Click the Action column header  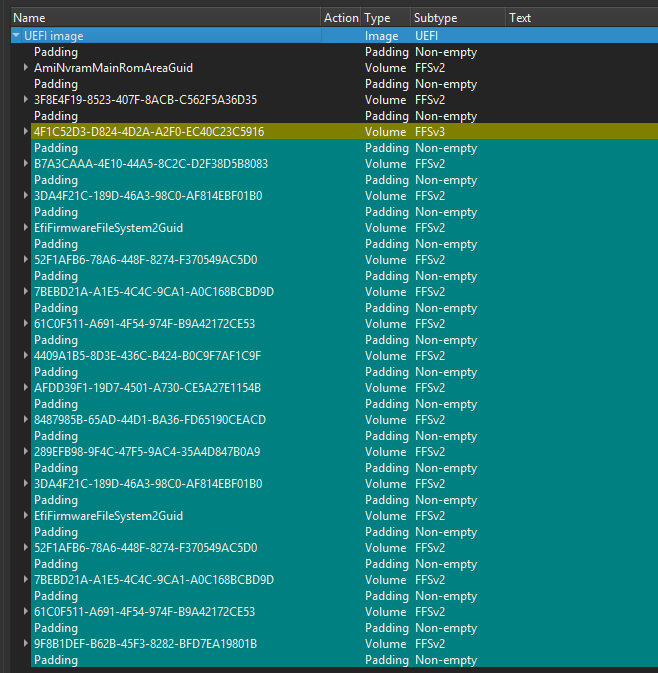click(341, 18)
